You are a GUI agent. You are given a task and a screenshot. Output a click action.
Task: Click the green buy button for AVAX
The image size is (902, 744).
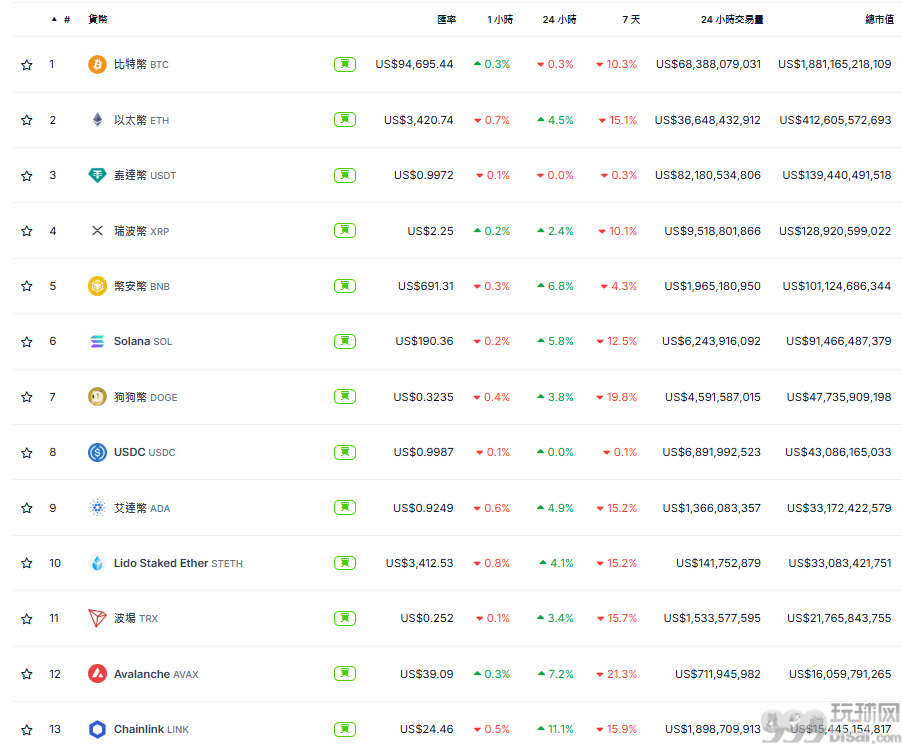click(345, 673)
